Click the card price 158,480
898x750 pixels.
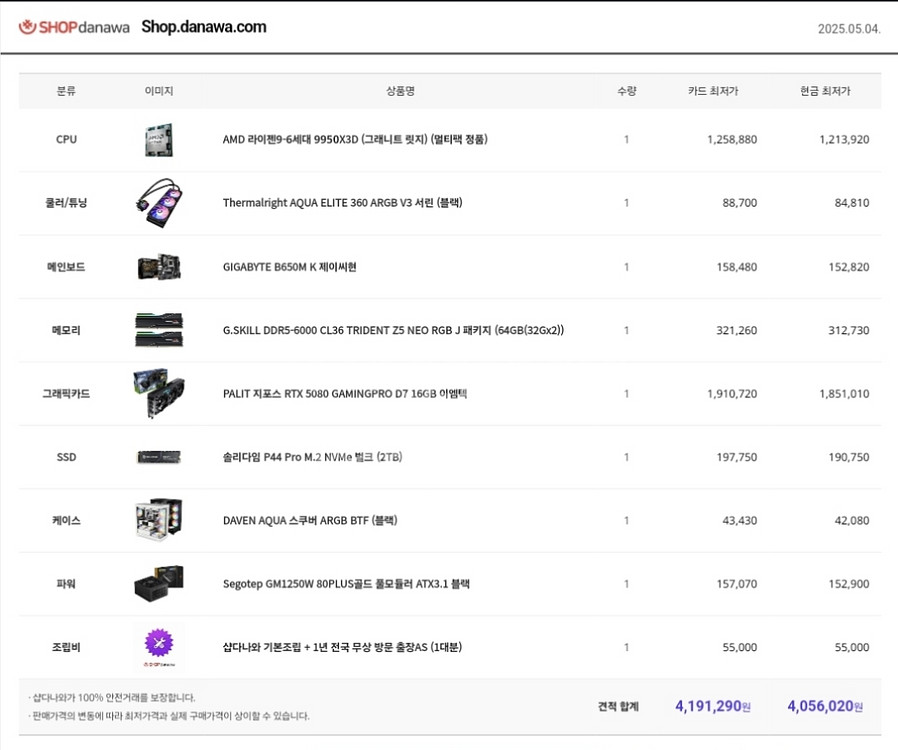(x=736, y=267)
